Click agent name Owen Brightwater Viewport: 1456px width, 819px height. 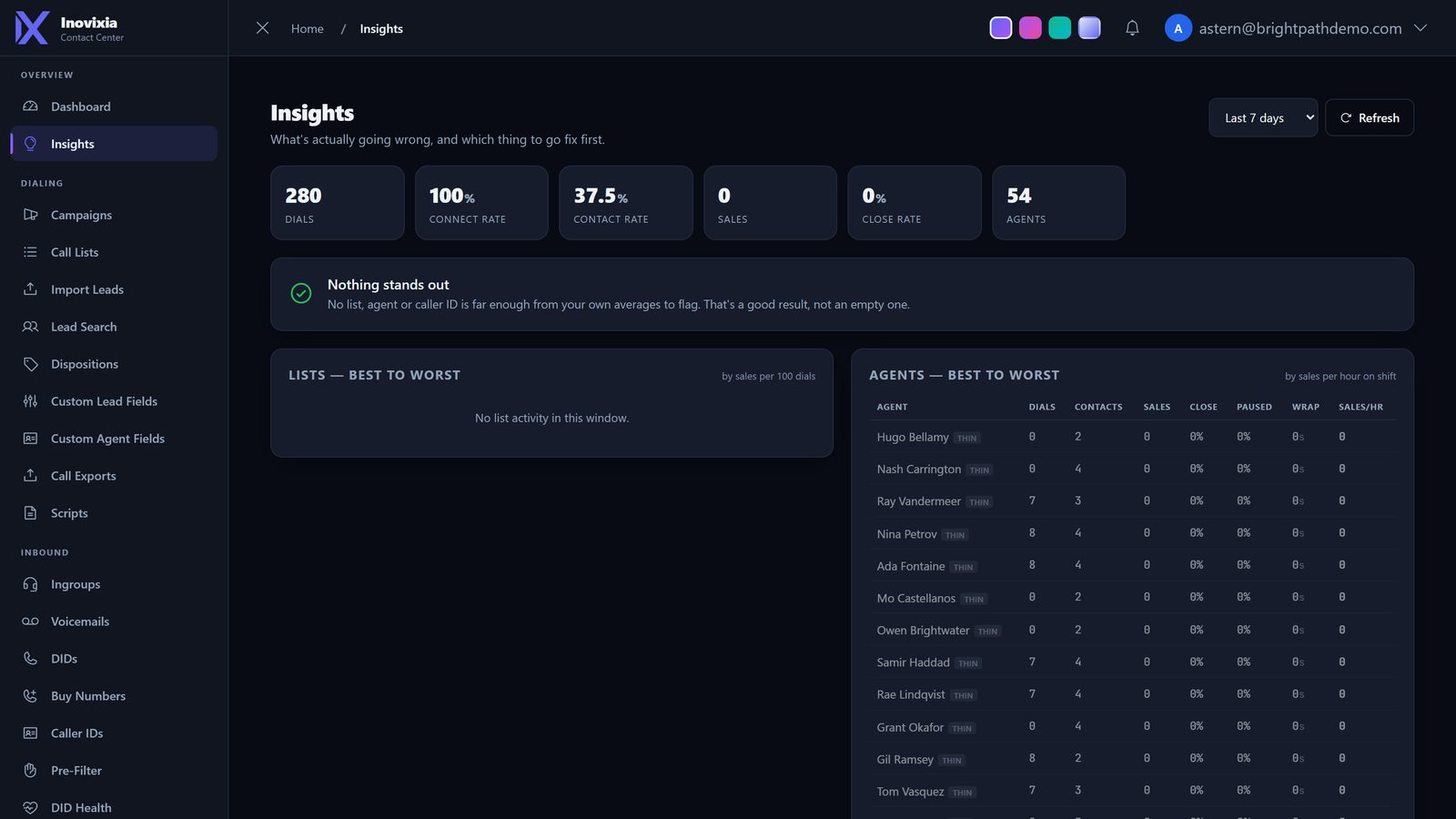click(923, 631)
